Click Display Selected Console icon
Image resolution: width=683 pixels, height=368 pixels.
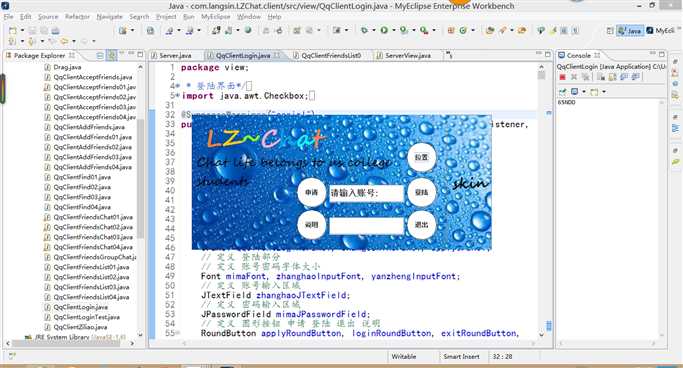575,91
